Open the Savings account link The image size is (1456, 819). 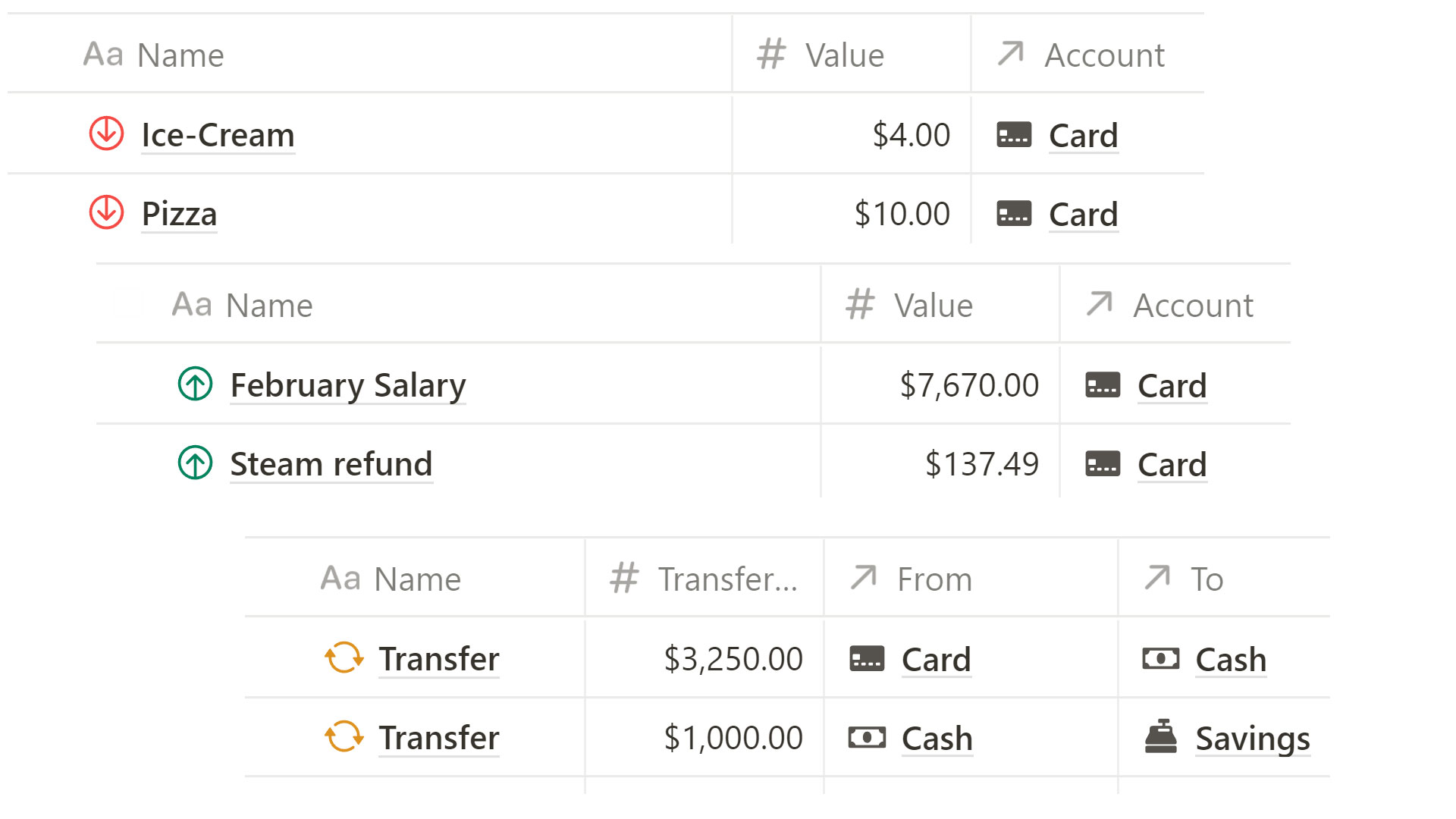[x=1252, y=739]
